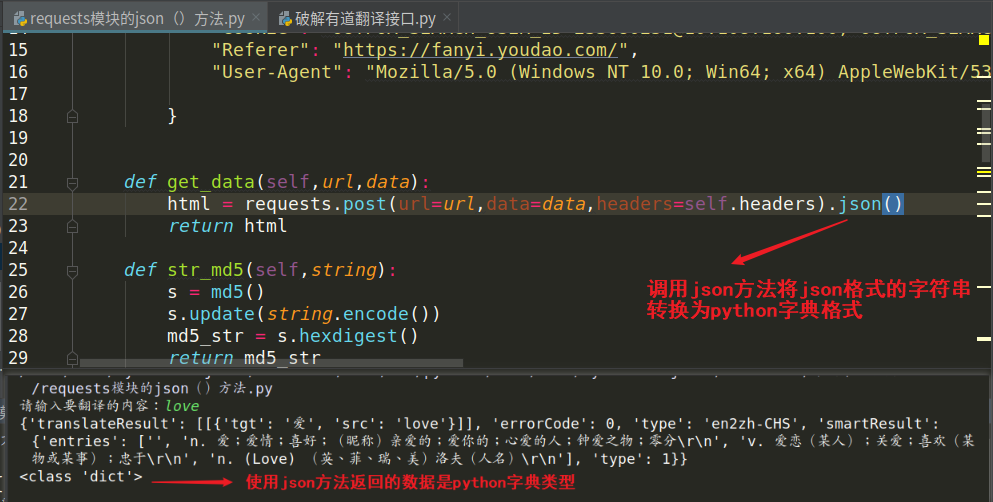
Task: Click line number 17 in gutter
Action: click(18, 94)
